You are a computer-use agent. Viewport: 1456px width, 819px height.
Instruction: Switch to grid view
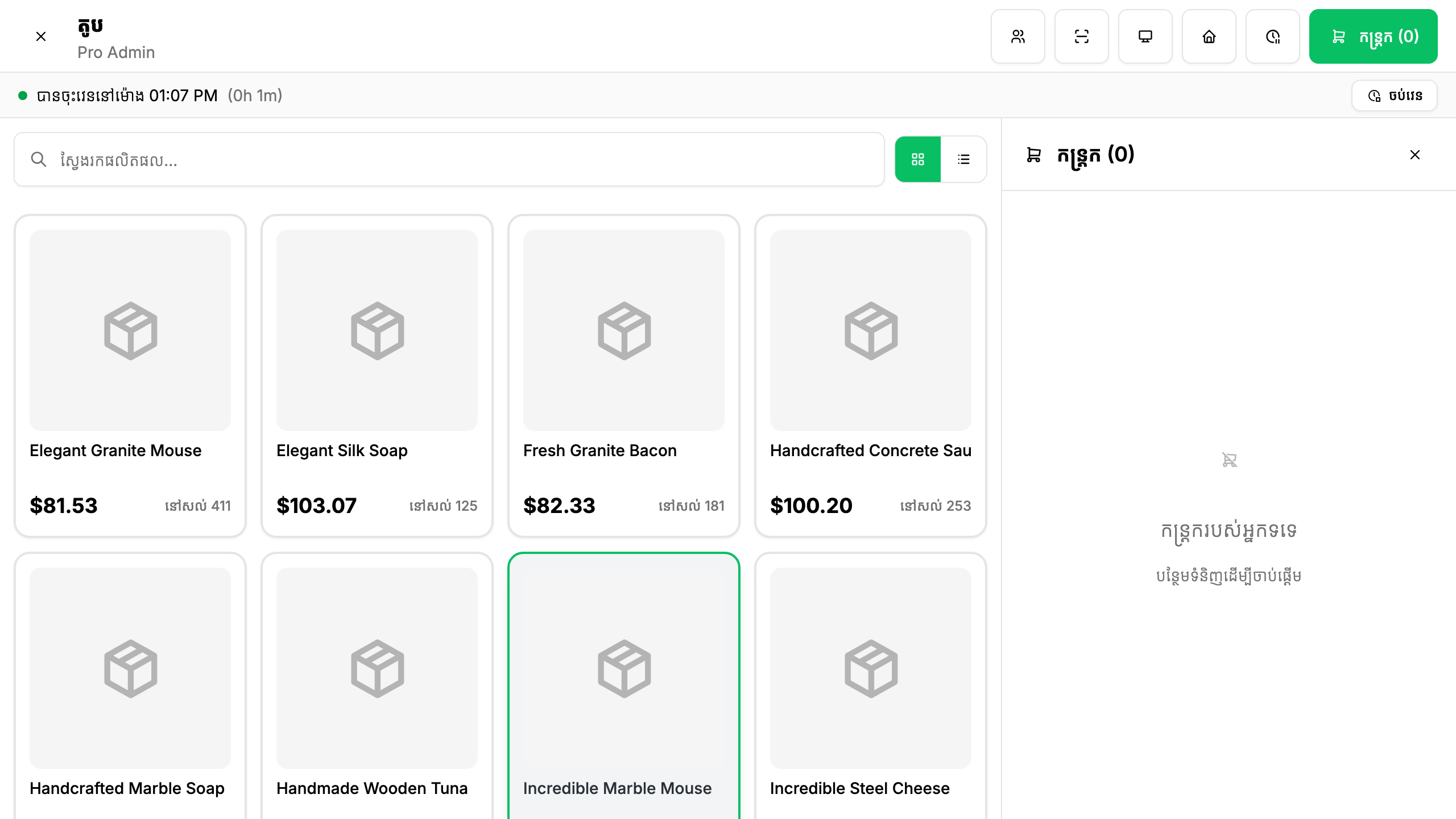918,159
